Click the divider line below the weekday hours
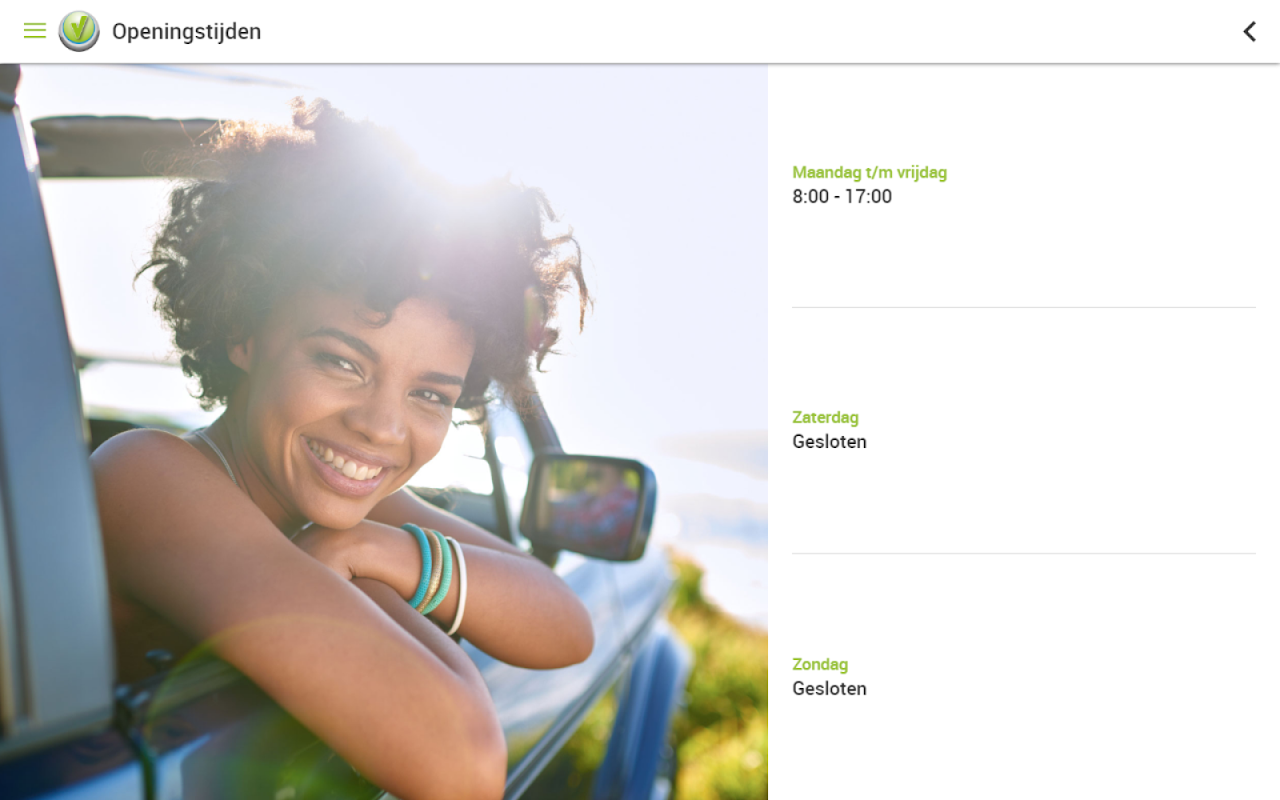The height and width of the screenshot is (800, 1280). pos(1024,307)
